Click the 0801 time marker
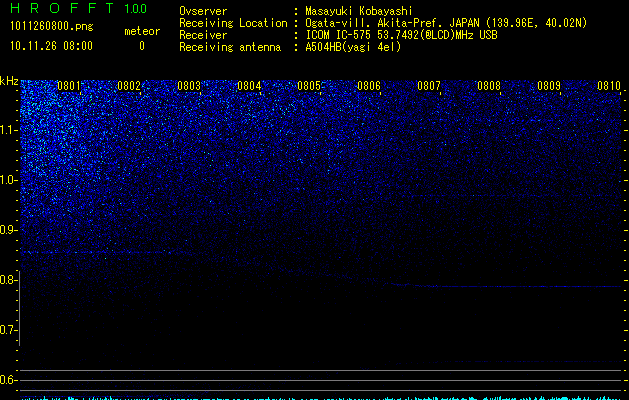 pos(69,86)
